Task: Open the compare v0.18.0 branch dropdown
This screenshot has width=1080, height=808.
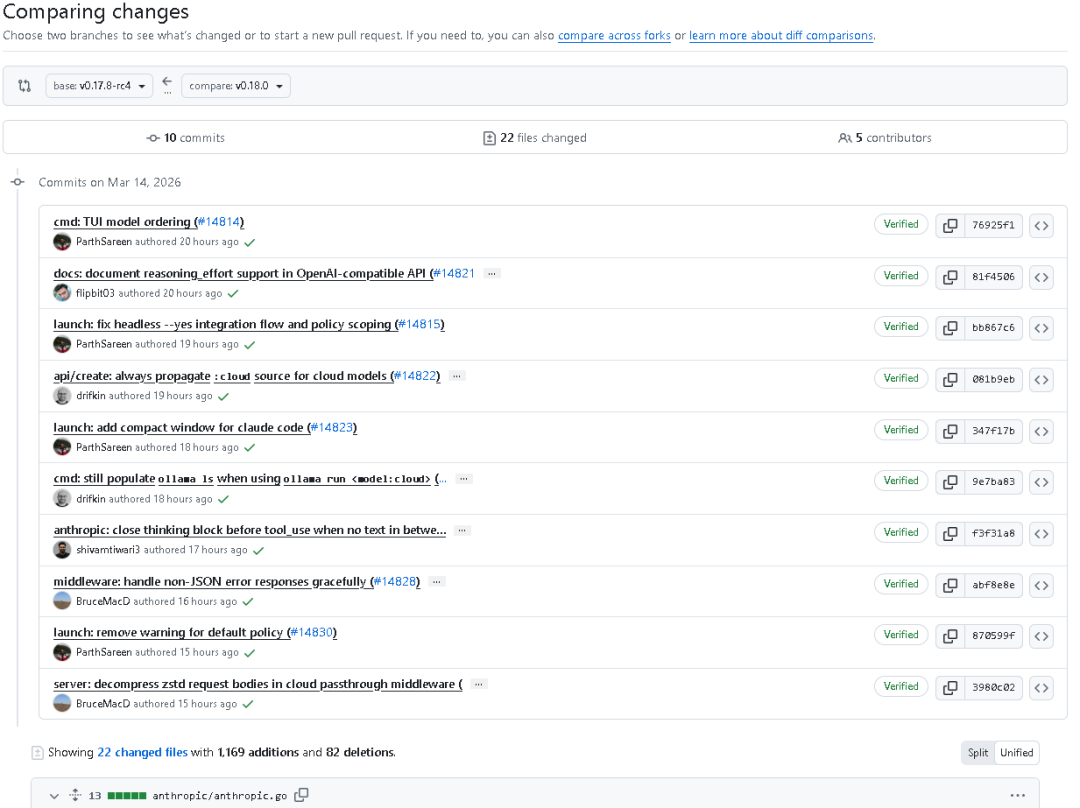Action: pyautogui.click(x=236, y=86)
